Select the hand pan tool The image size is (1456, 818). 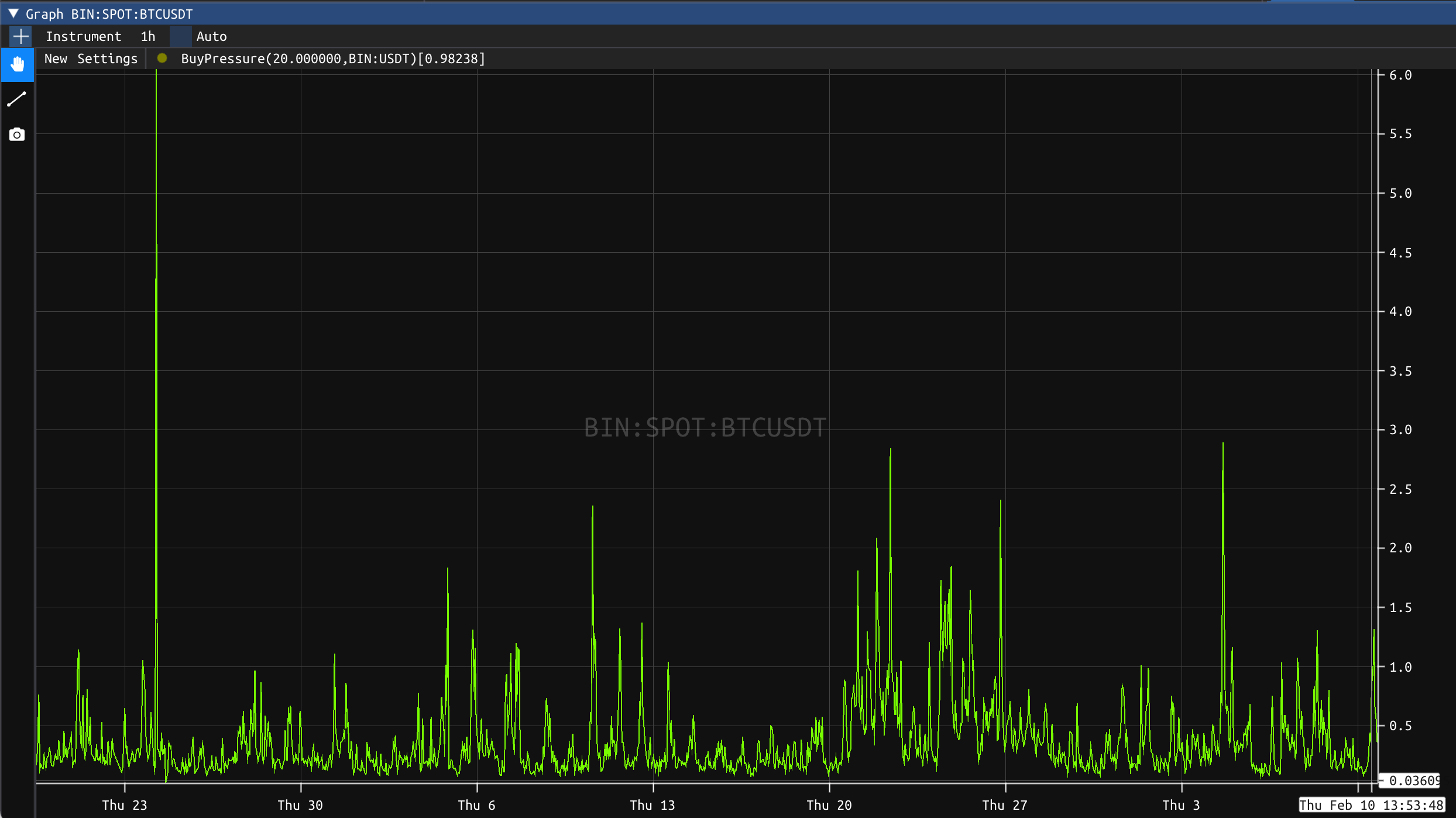18,64
